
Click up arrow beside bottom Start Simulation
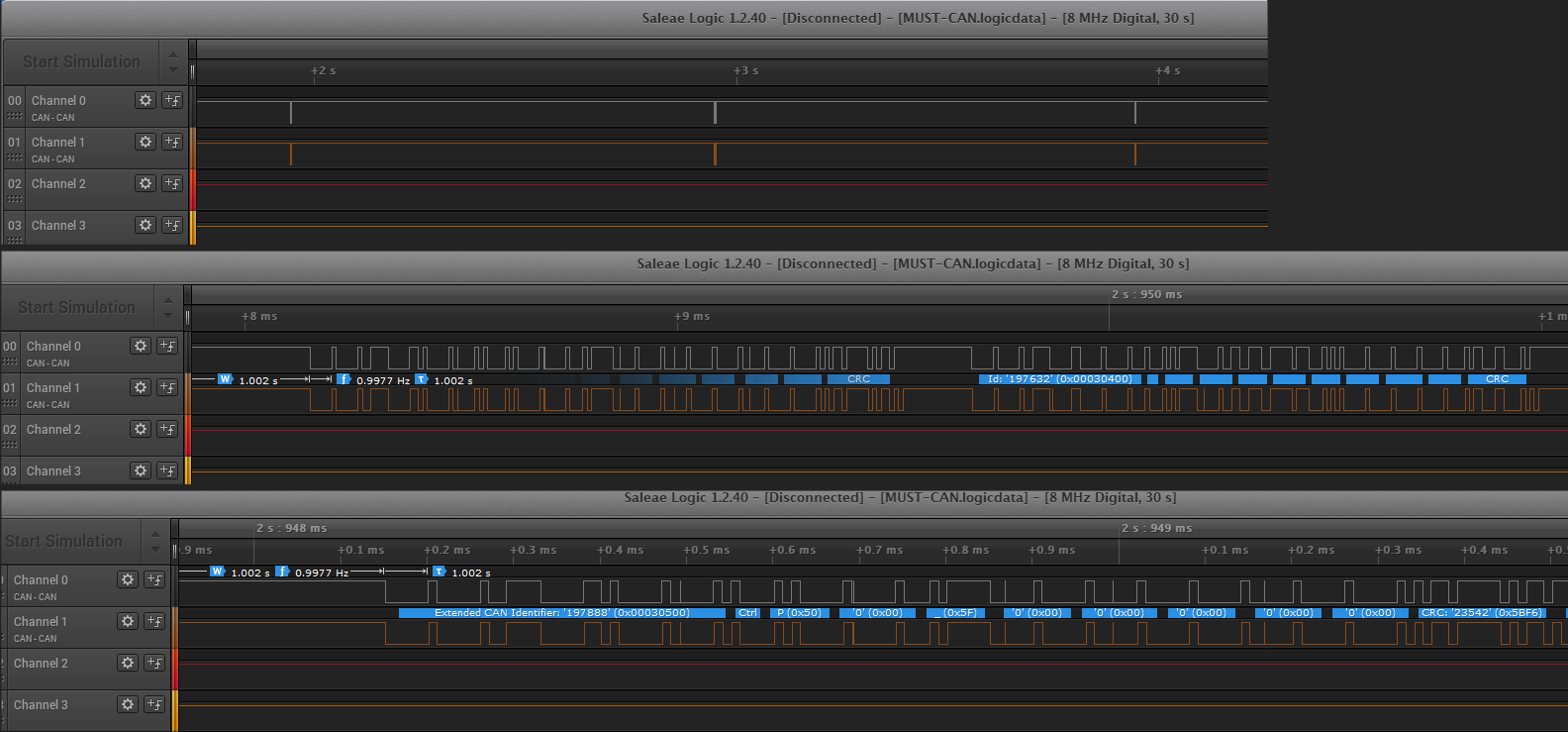click(x=155, y=534)
